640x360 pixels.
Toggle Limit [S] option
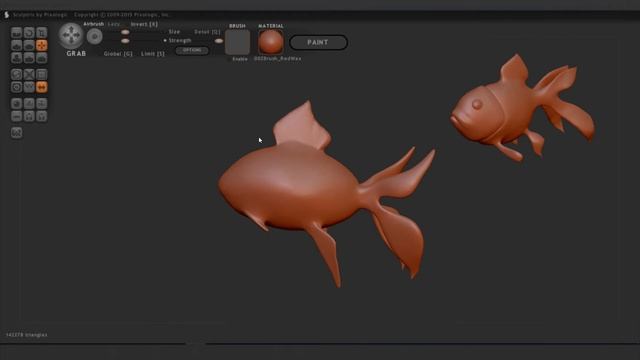point(153,54)
